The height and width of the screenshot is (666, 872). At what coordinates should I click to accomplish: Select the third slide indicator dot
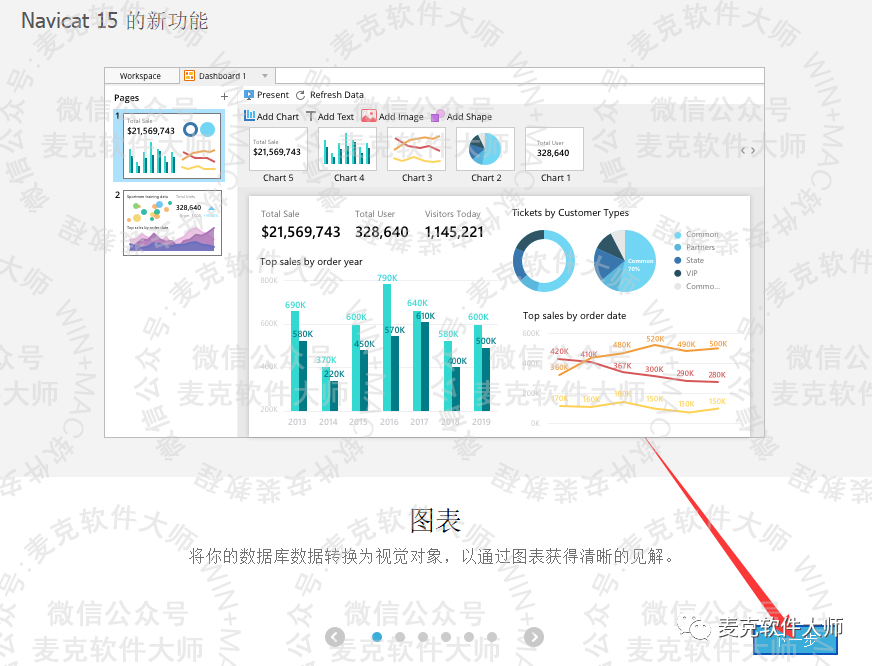pyautogui.click(x=423, y=637)
